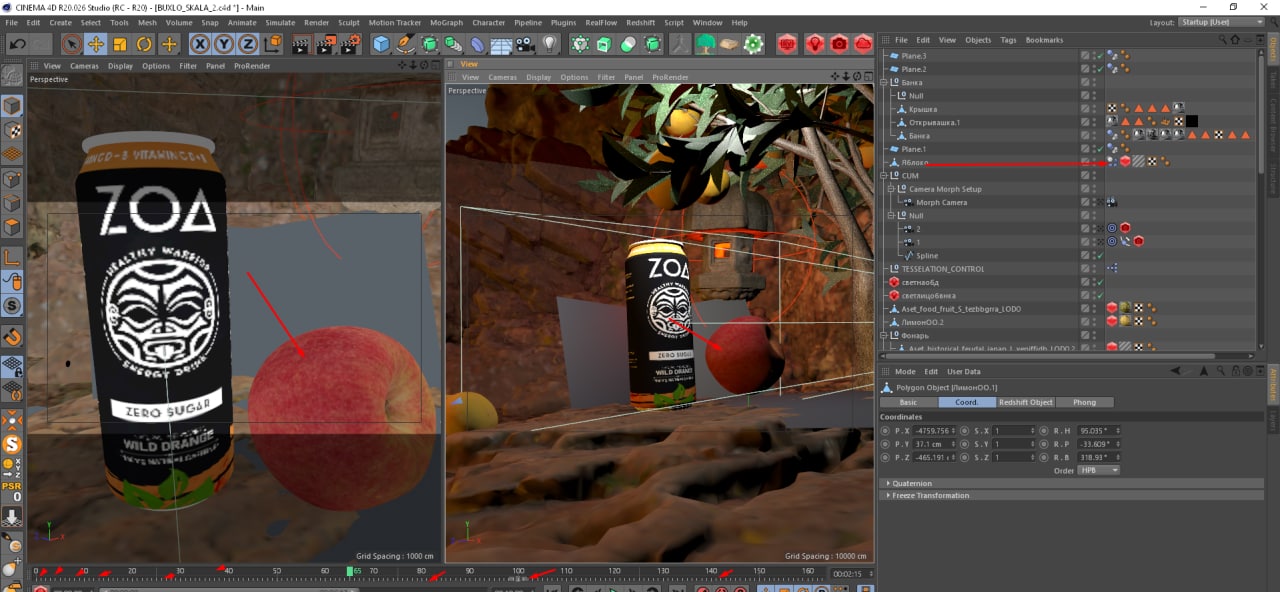This screenshot has height=592, width=1280.
Task: Toggle green checkmark for светнаобд
Action: click(x=1099, y=282)
